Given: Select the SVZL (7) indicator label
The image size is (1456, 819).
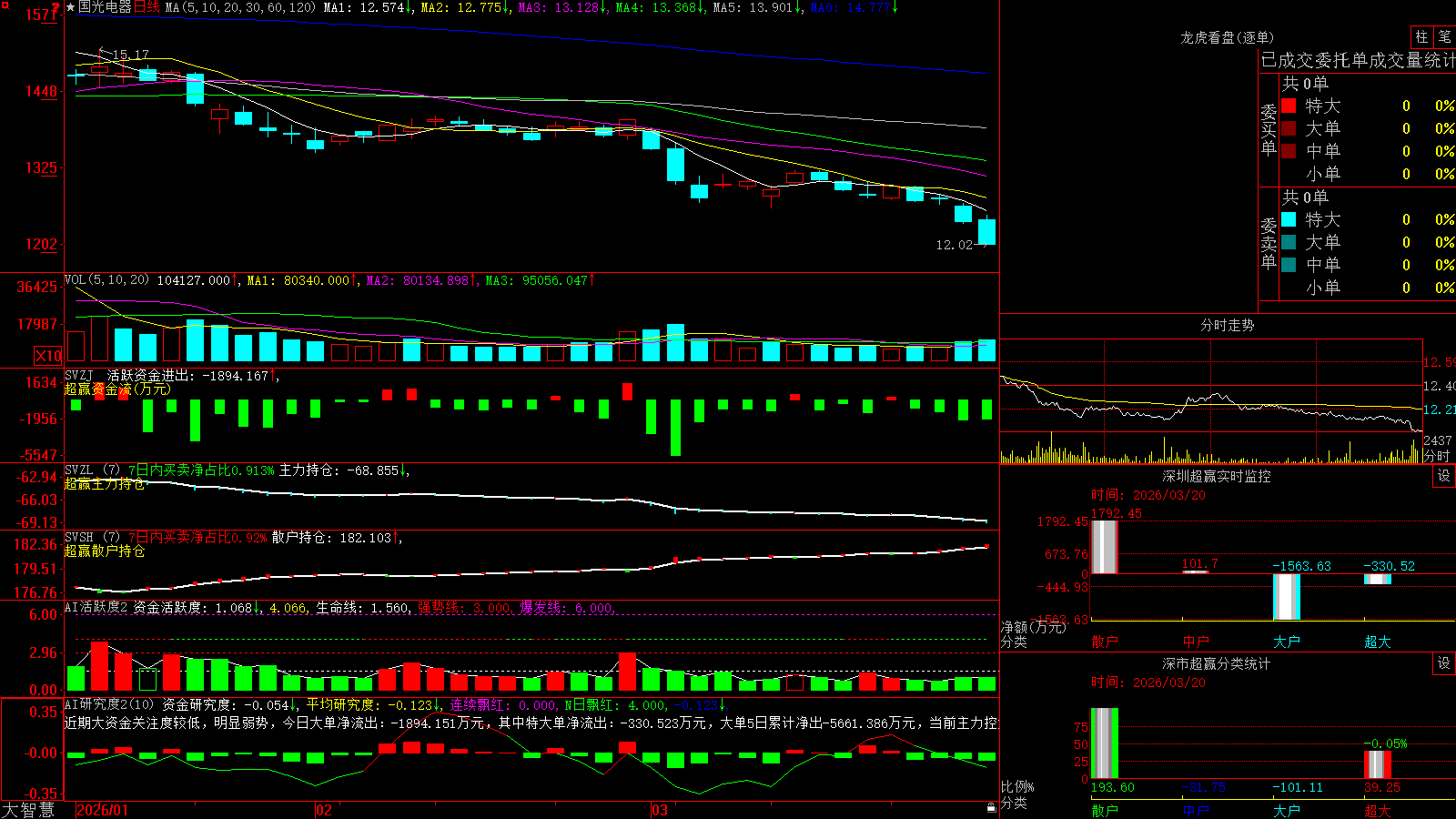Looking at the screenshot, I should [x=92, y=470].
